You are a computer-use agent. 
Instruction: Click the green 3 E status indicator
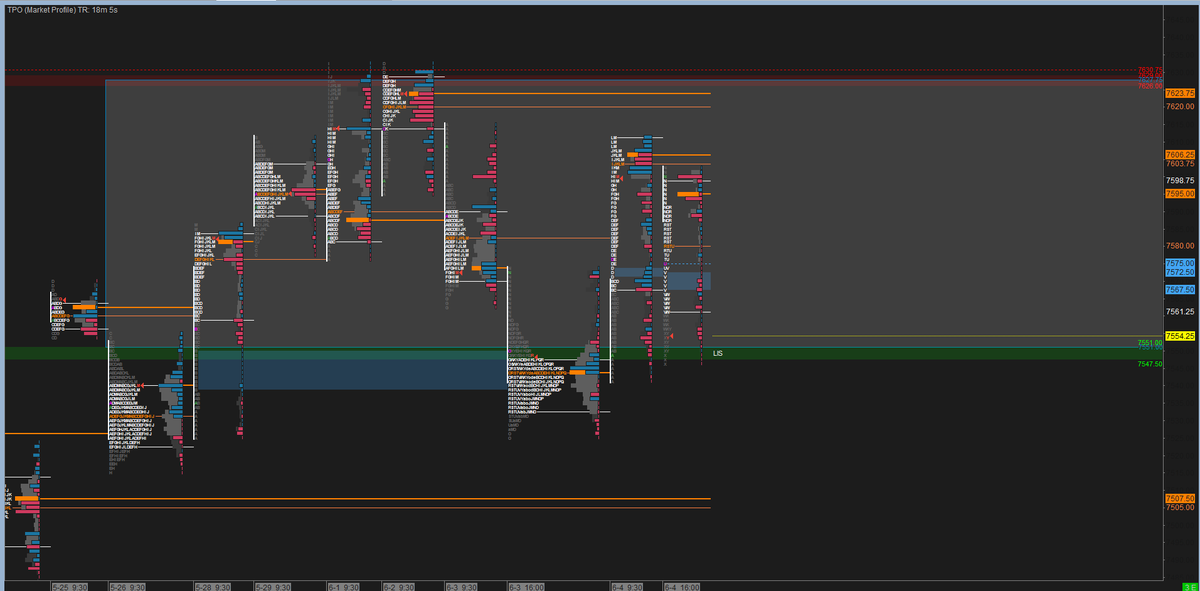[x=1190, y=586]
